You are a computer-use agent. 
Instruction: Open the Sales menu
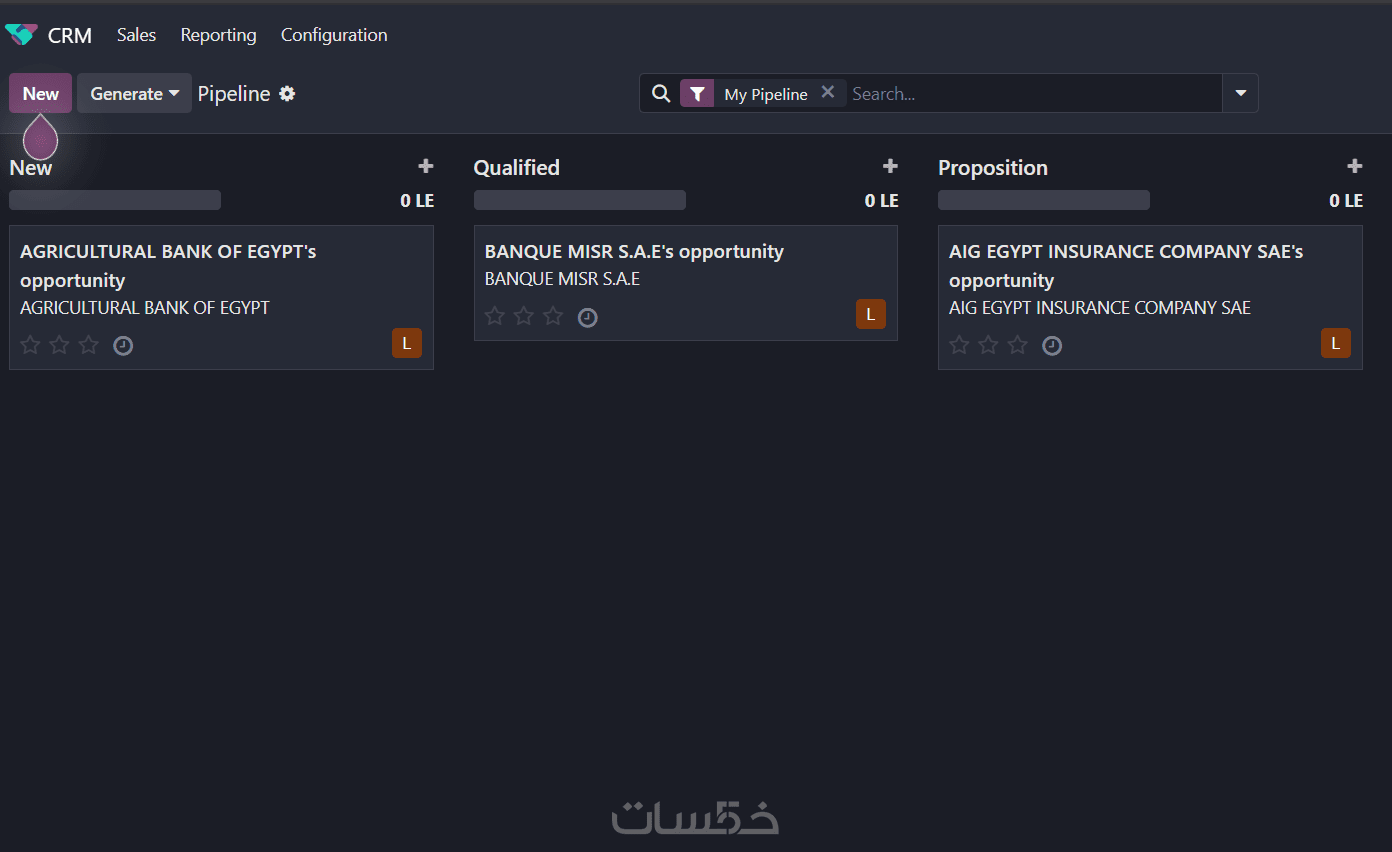(x=137, y=35)
